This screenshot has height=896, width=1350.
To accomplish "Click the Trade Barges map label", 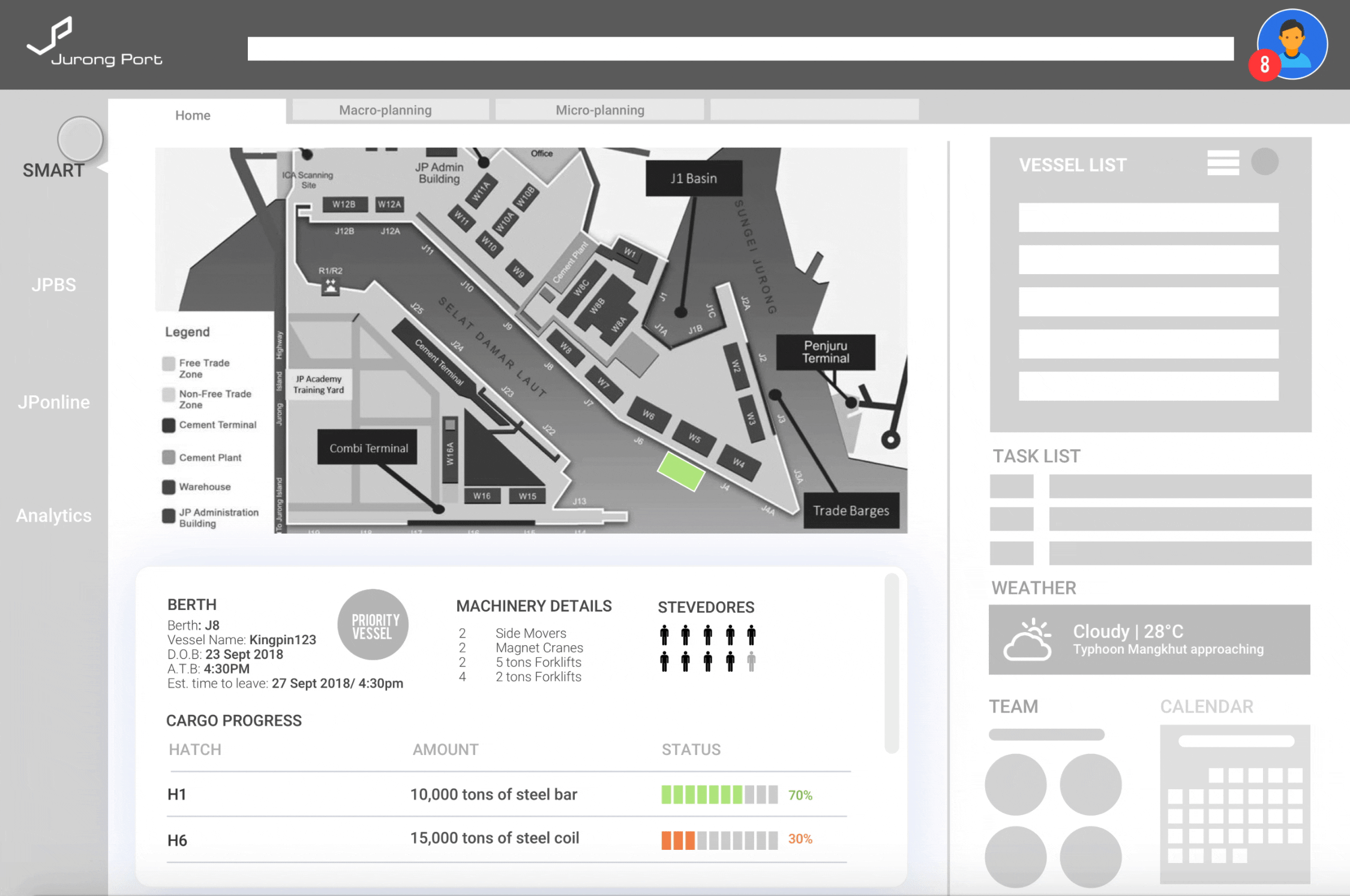I will tap(851, 510).
